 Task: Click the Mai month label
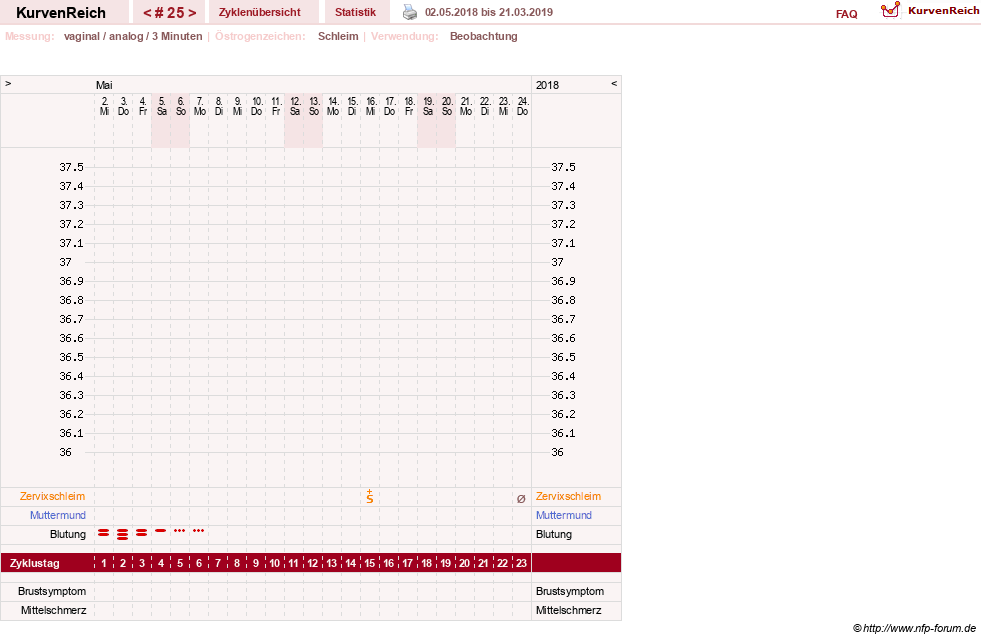coord(104,85)
